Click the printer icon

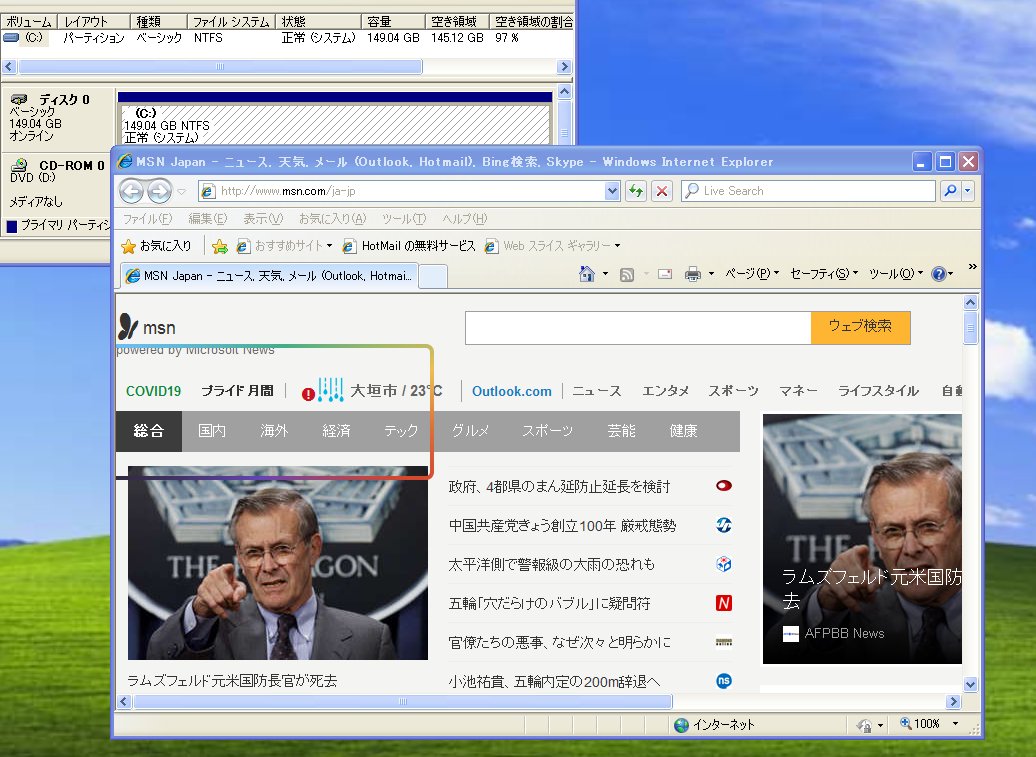[x=692, y=274]
